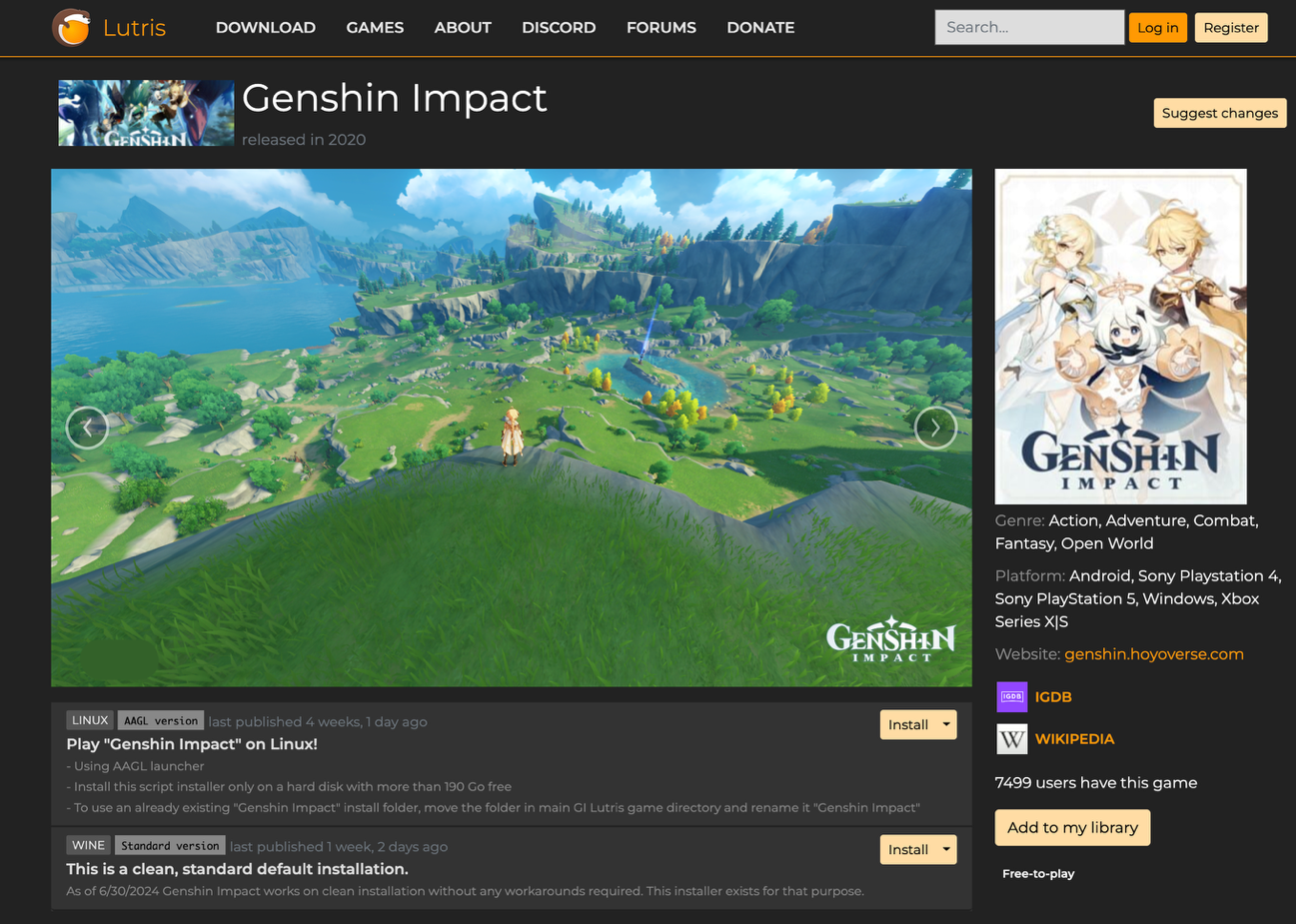
Task: Navigate to the GAMES section
Action: click(375, 27)
